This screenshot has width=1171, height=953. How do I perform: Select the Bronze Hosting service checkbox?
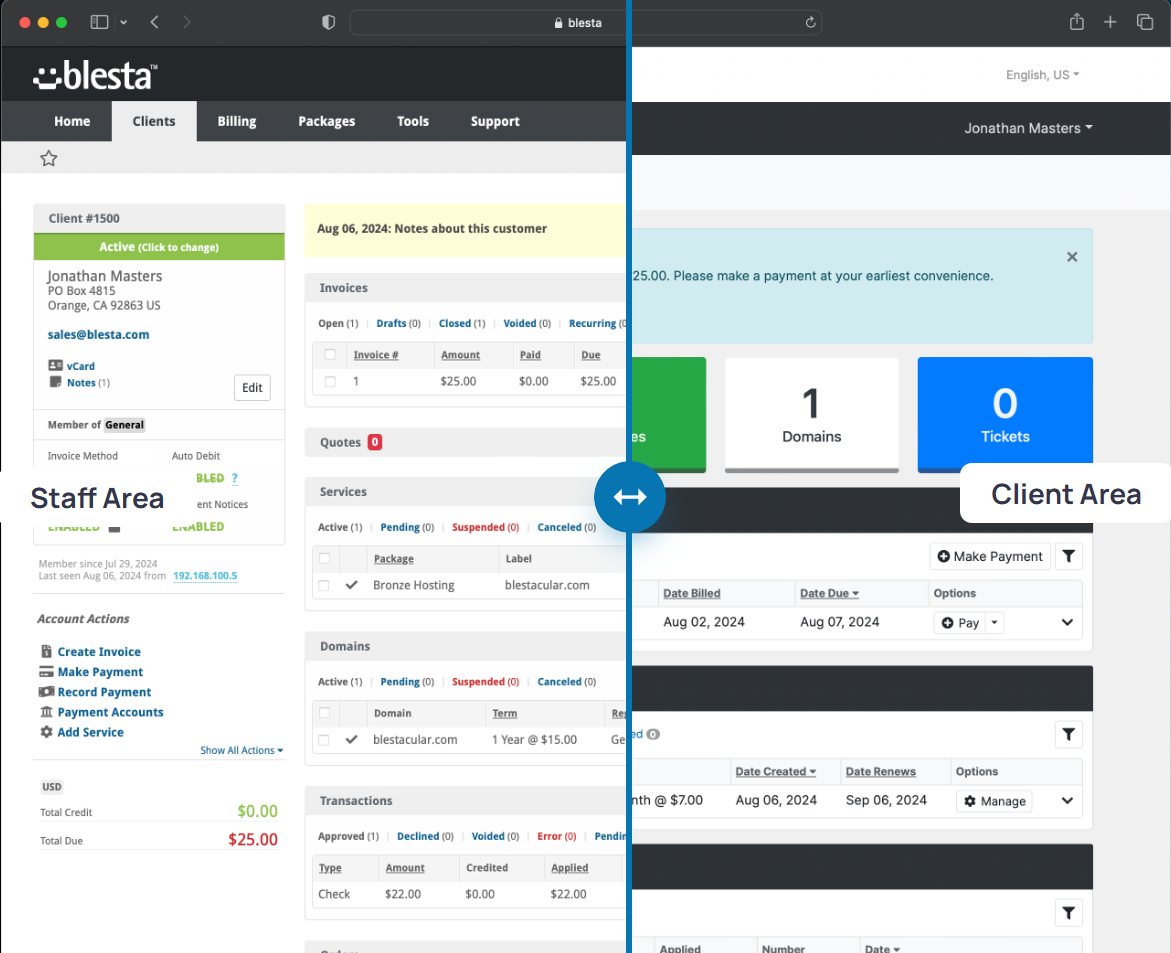point(324,585)
